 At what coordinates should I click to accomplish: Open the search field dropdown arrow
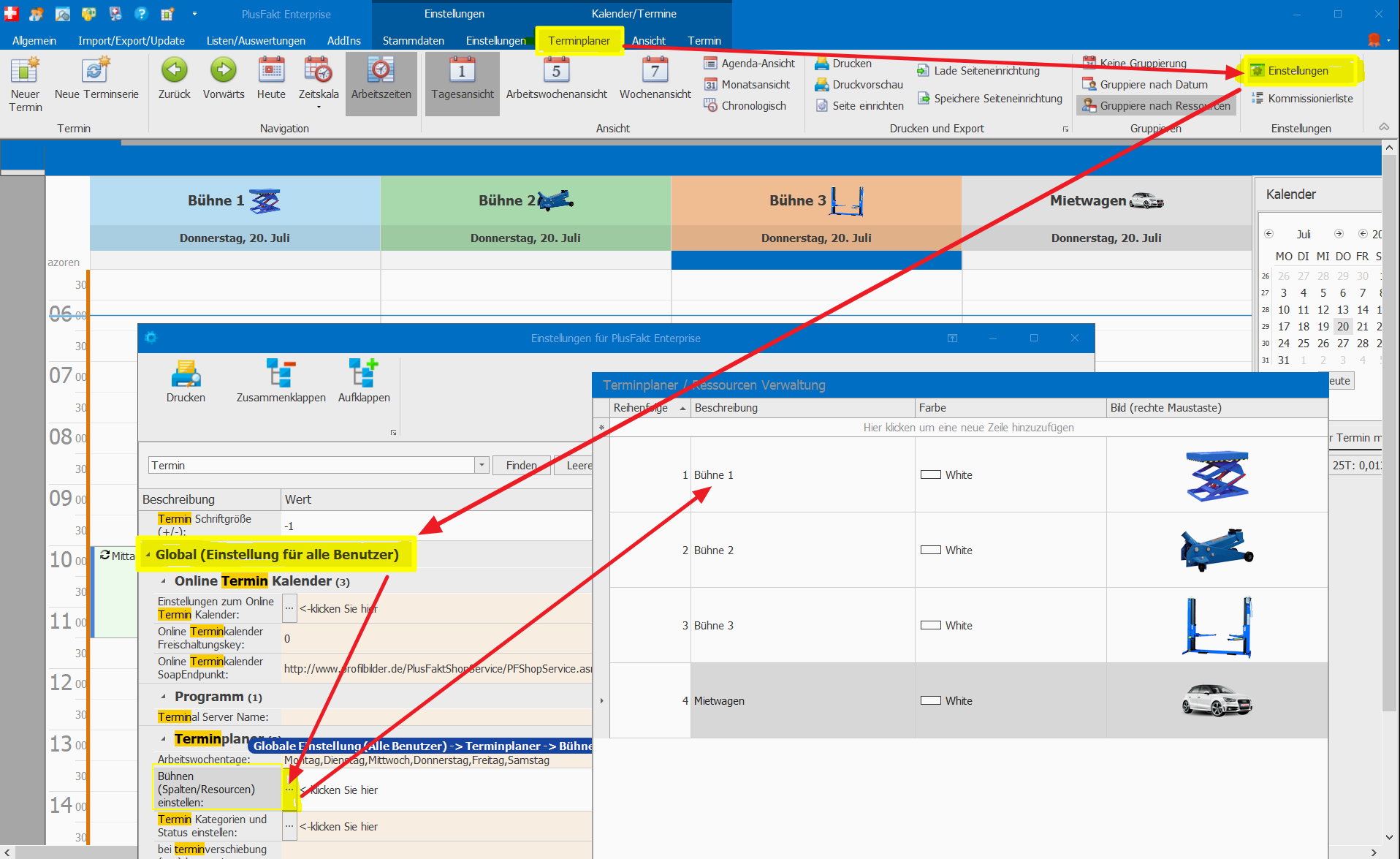pyautogui.click(x=481, y=466)
